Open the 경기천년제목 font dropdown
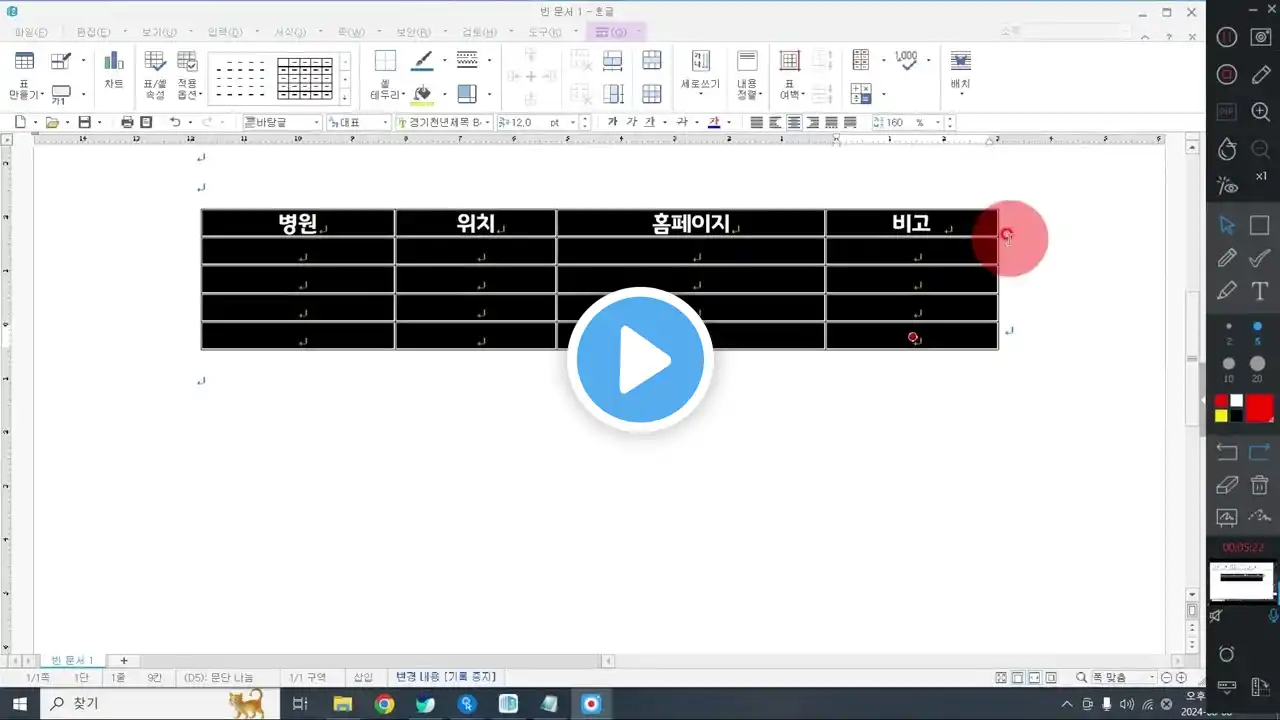Screen dimensions: 1280x720 pos(444,122)
